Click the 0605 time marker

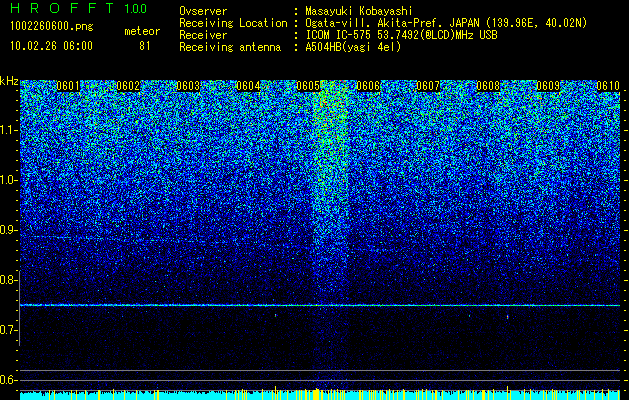point(308,86)
